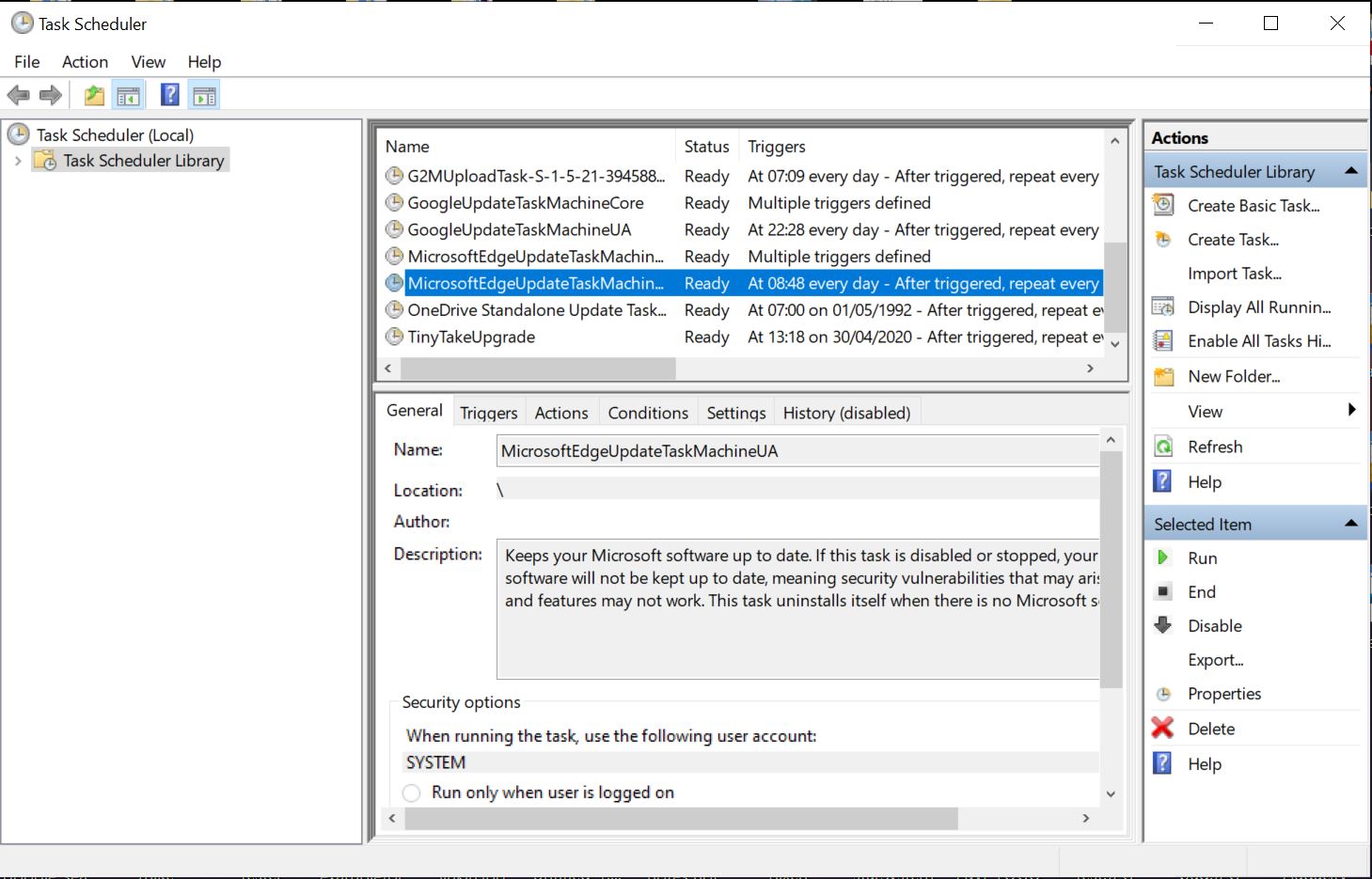
Task: Click the Up one level folder icon
Action: [94, 95]
